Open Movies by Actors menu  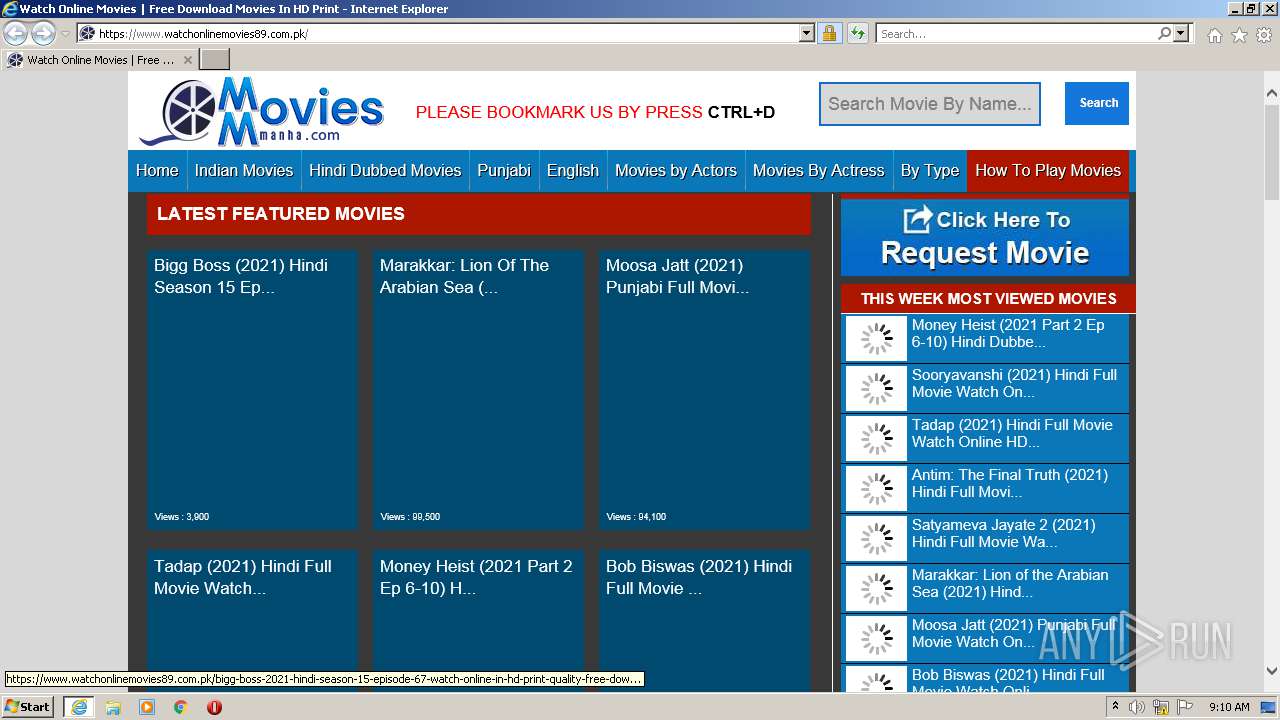pos(676,170)
